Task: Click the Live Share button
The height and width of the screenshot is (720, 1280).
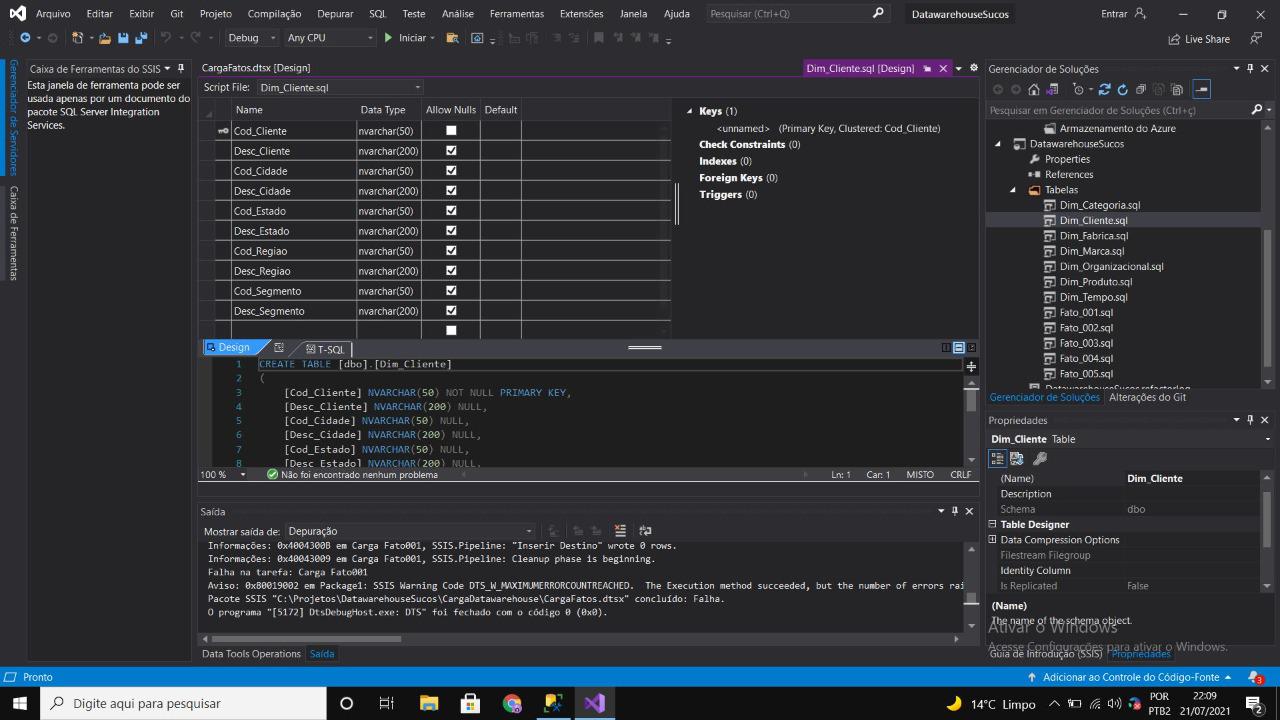Action: (1199, 39)
